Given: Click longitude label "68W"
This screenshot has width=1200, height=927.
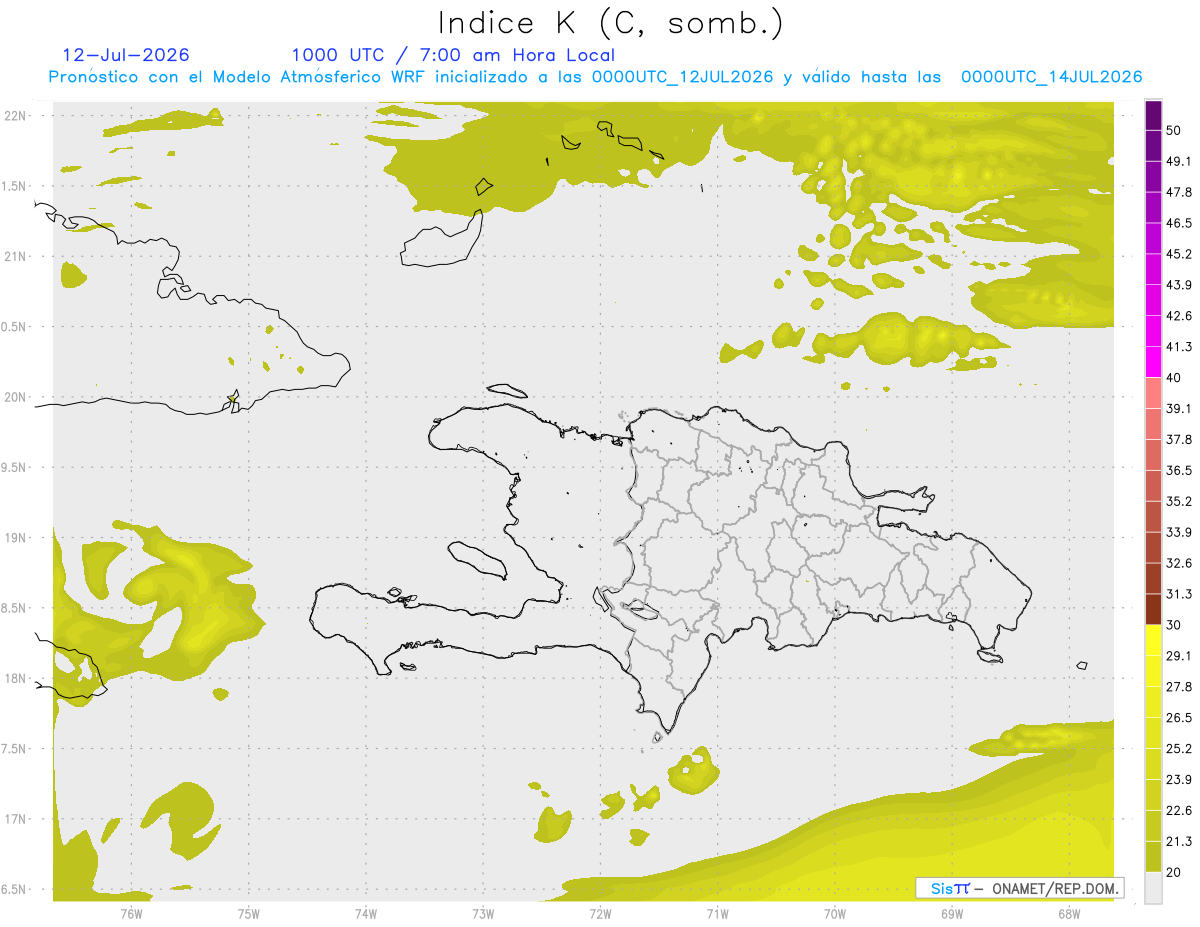Looking at the screenshot, I should [x=1069, y=913].
